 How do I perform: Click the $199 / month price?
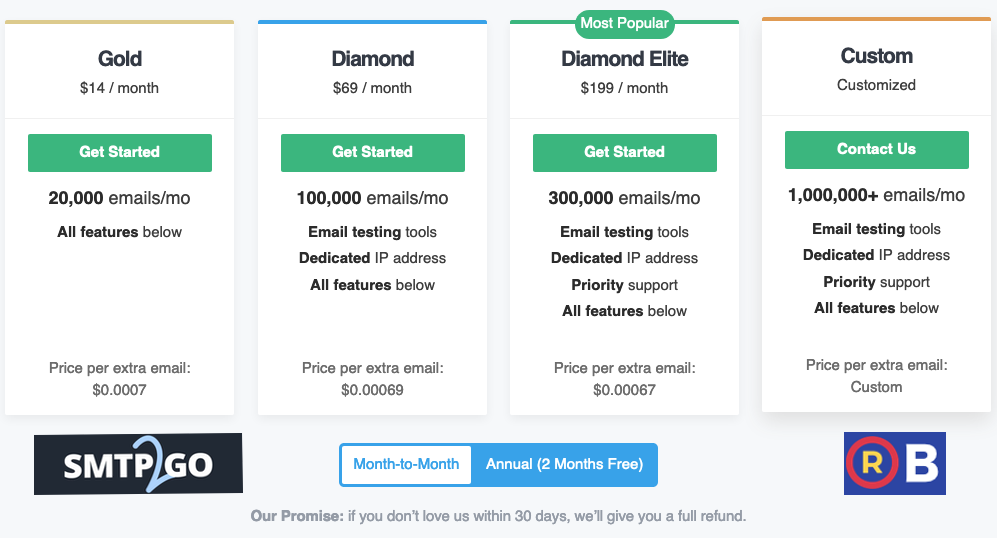click(624, 88)
